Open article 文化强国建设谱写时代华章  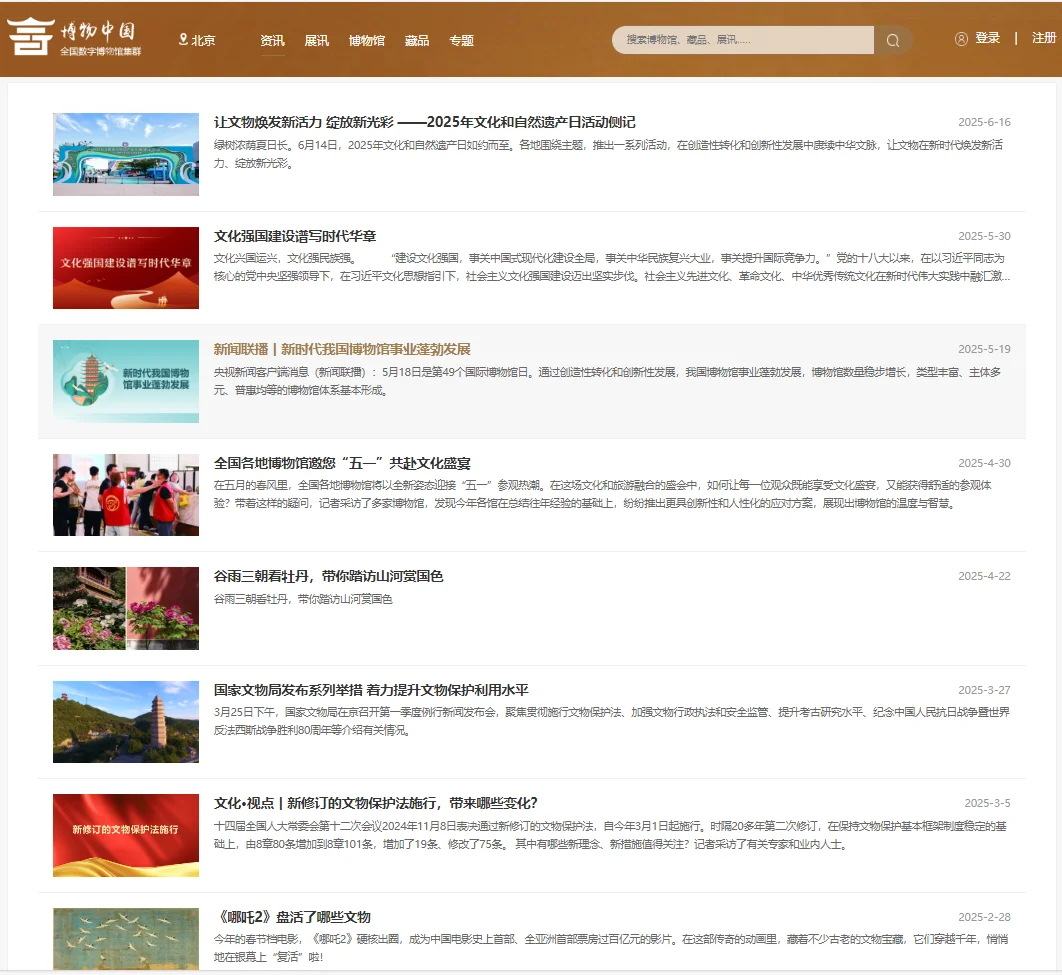point(295,236)
